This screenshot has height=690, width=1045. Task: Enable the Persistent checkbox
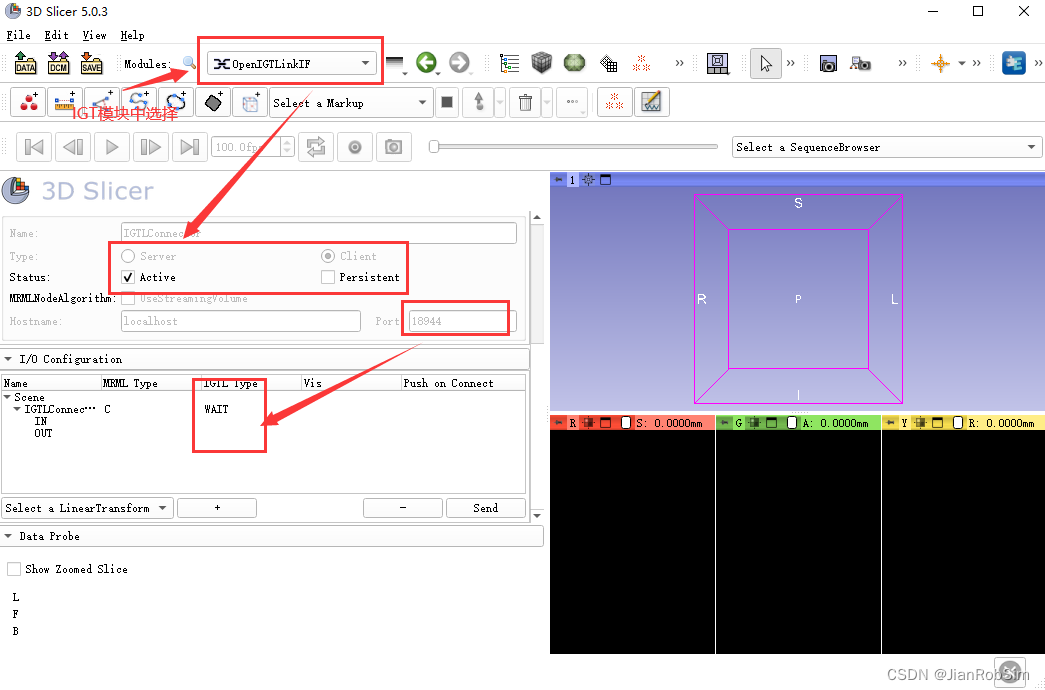point(329,277)
